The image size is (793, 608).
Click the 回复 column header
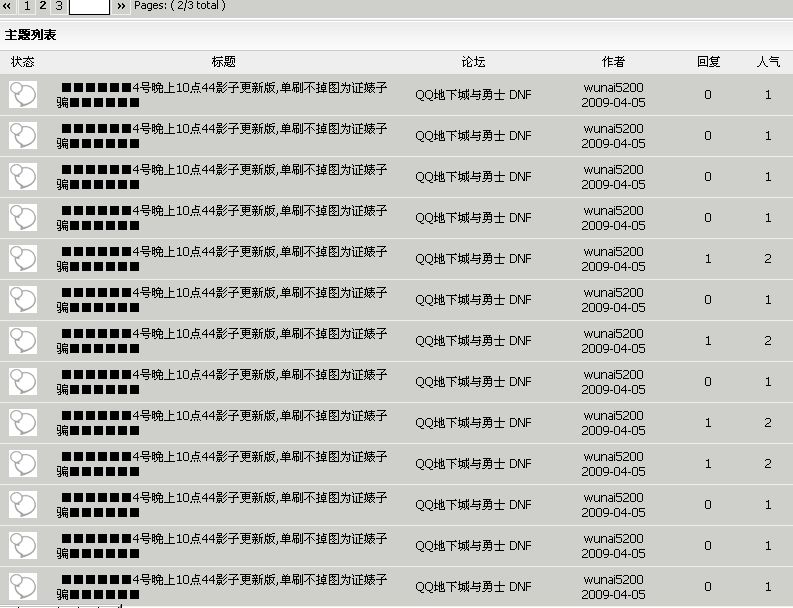click(708, 62)
